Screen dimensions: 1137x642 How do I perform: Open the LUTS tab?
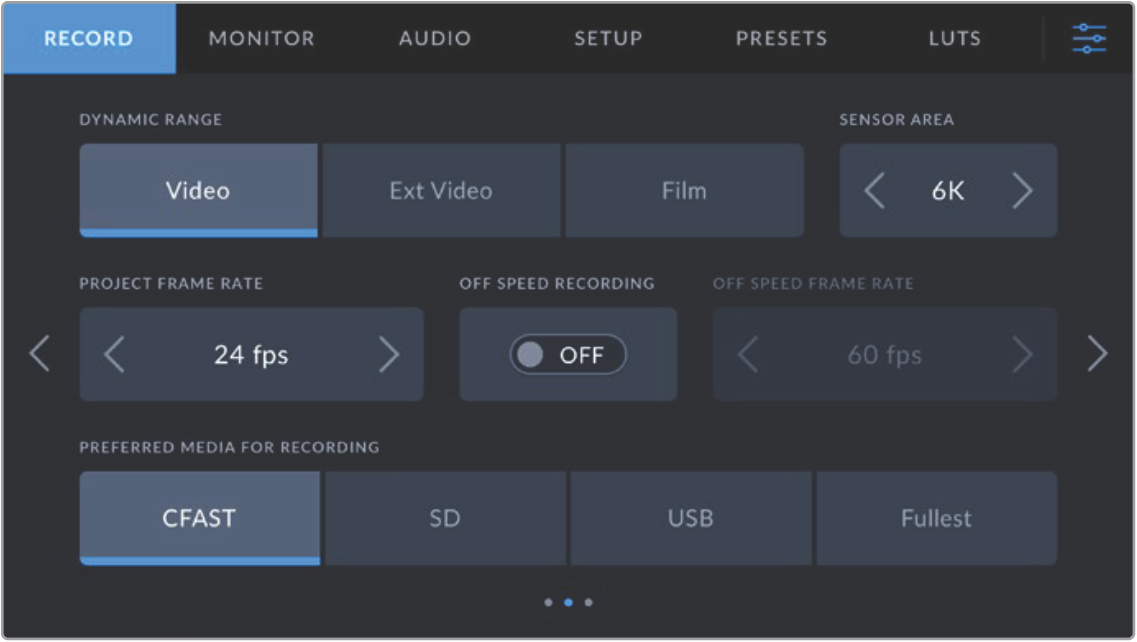[x=954, y=39]
